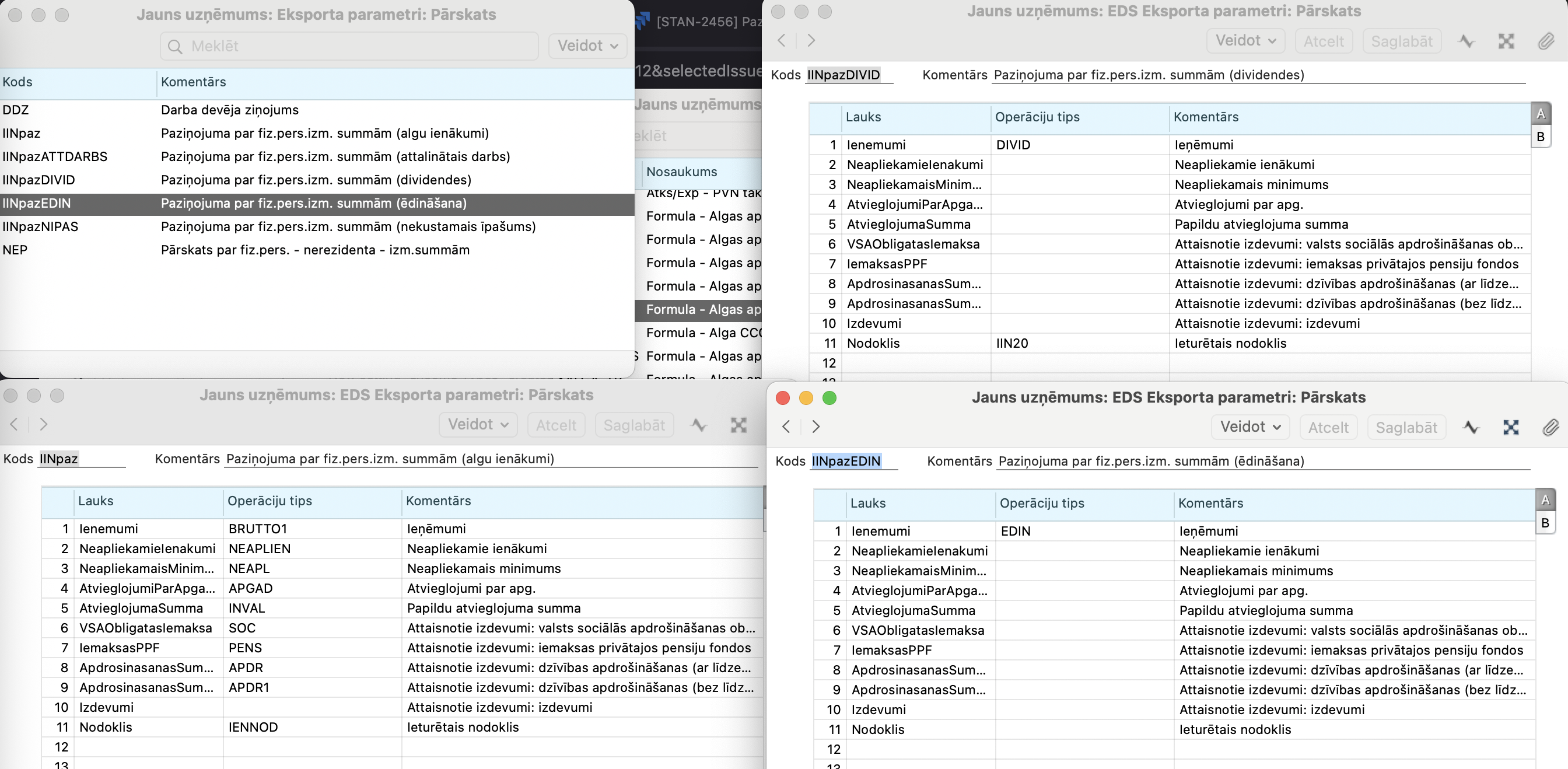Click the Meklēt search field
This screenshot has height=769, width=1568.
pyautogui.click(x=350, y=46)
